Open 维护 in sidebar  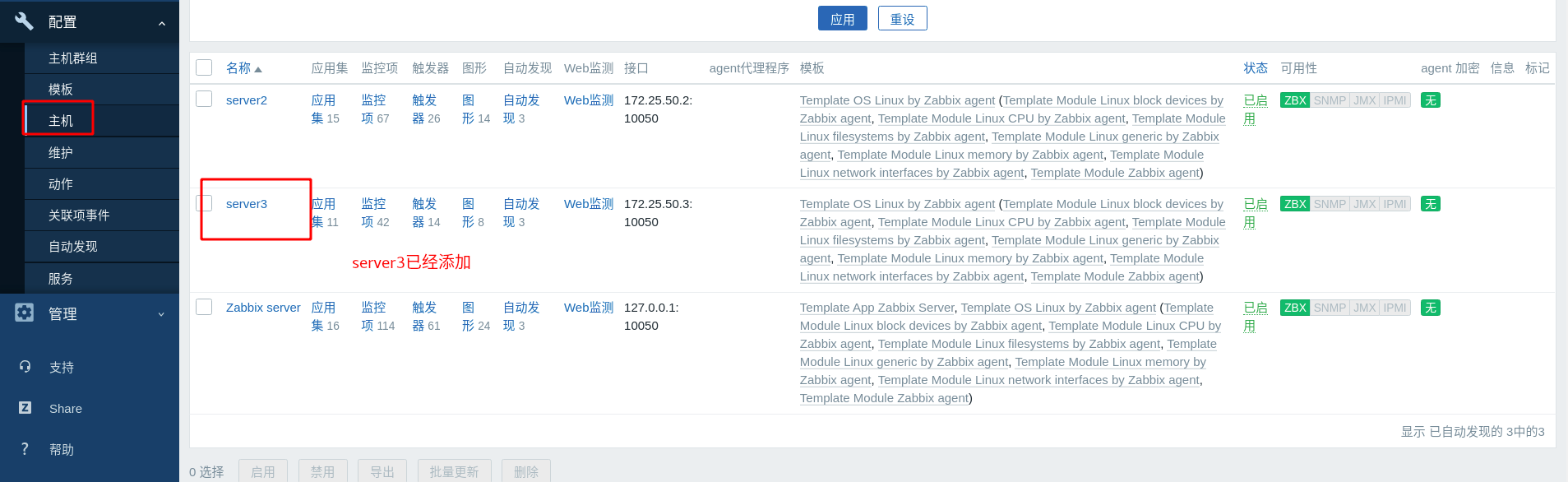pos(102,153)
